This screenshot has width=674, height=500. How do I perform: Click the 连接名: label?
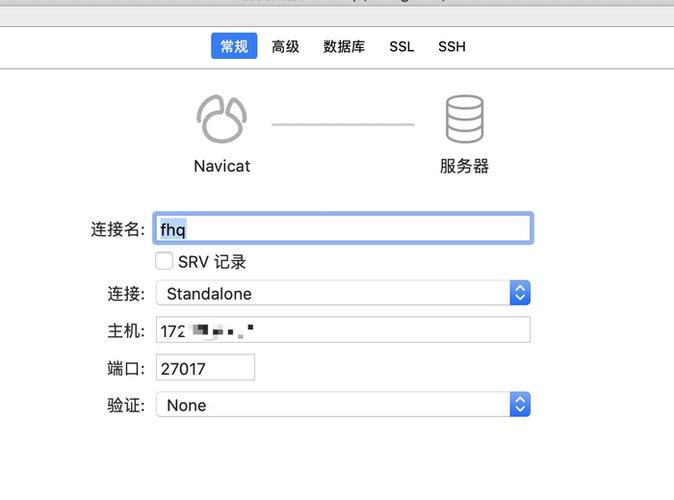click(118, 229)
